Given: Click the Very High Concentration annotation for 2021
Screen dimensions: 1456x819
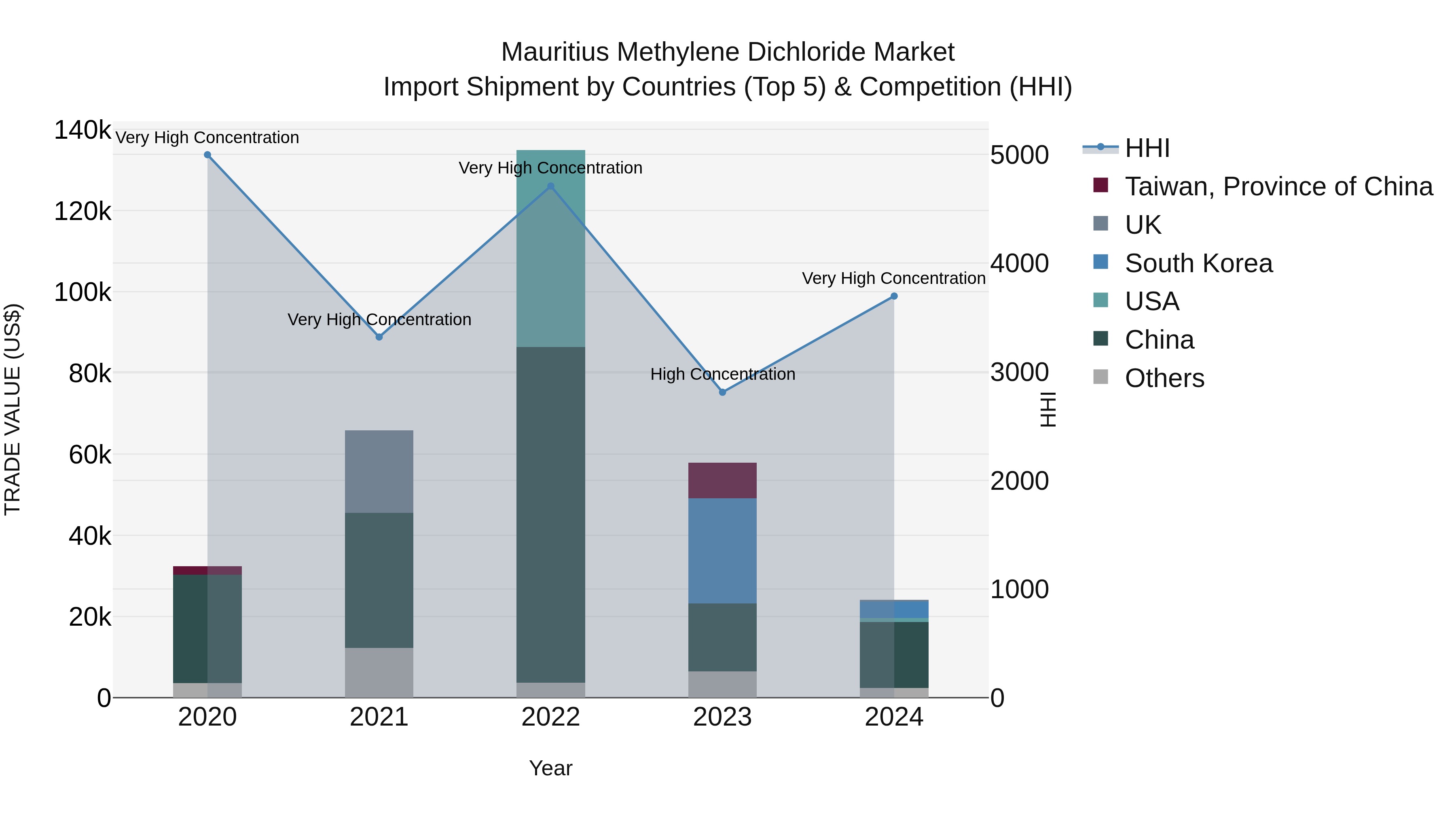Looking at the screenshot, I should pyautogui.click(x=379, y=320).
